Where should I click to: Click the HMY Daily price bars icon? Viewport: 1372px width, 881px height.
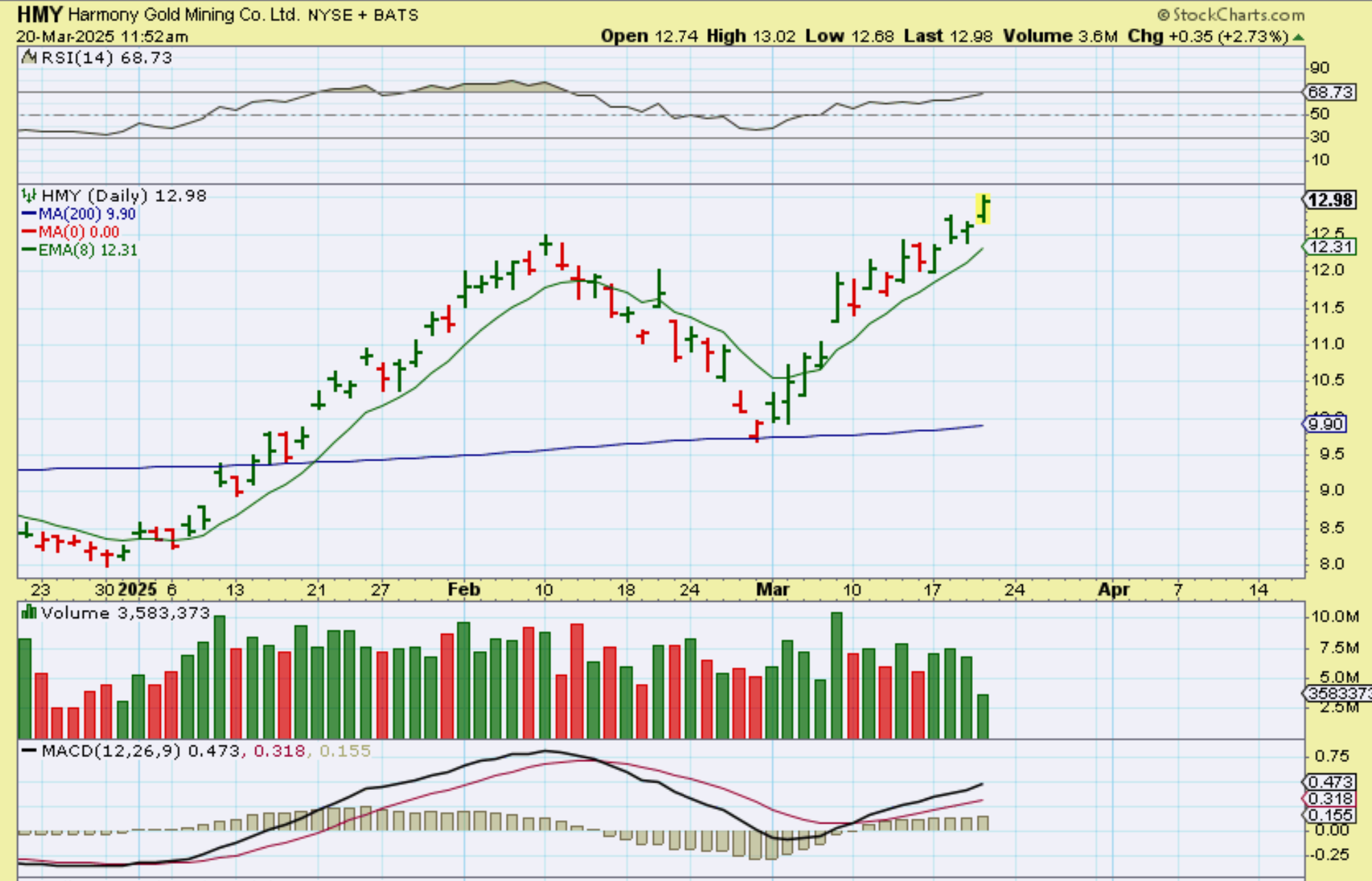click(x=29, y=196)
